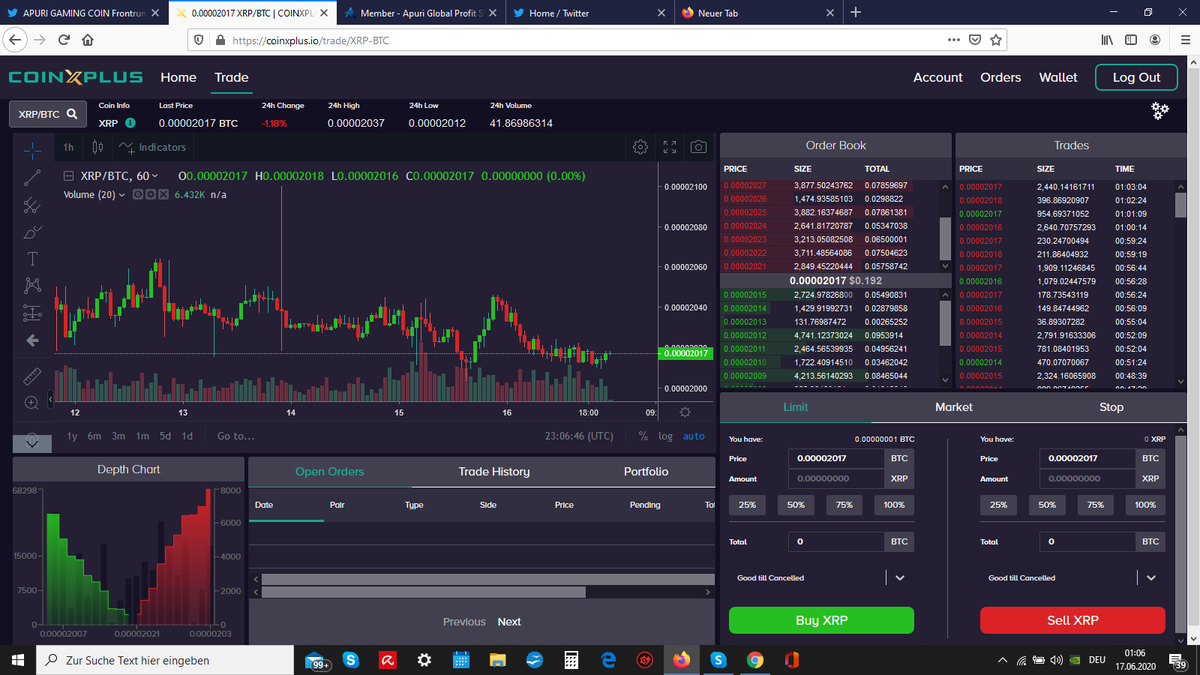Open the File Explorer taskbar icon
The height and width of the screenshot is (675, 1200).
click(498, 660)
